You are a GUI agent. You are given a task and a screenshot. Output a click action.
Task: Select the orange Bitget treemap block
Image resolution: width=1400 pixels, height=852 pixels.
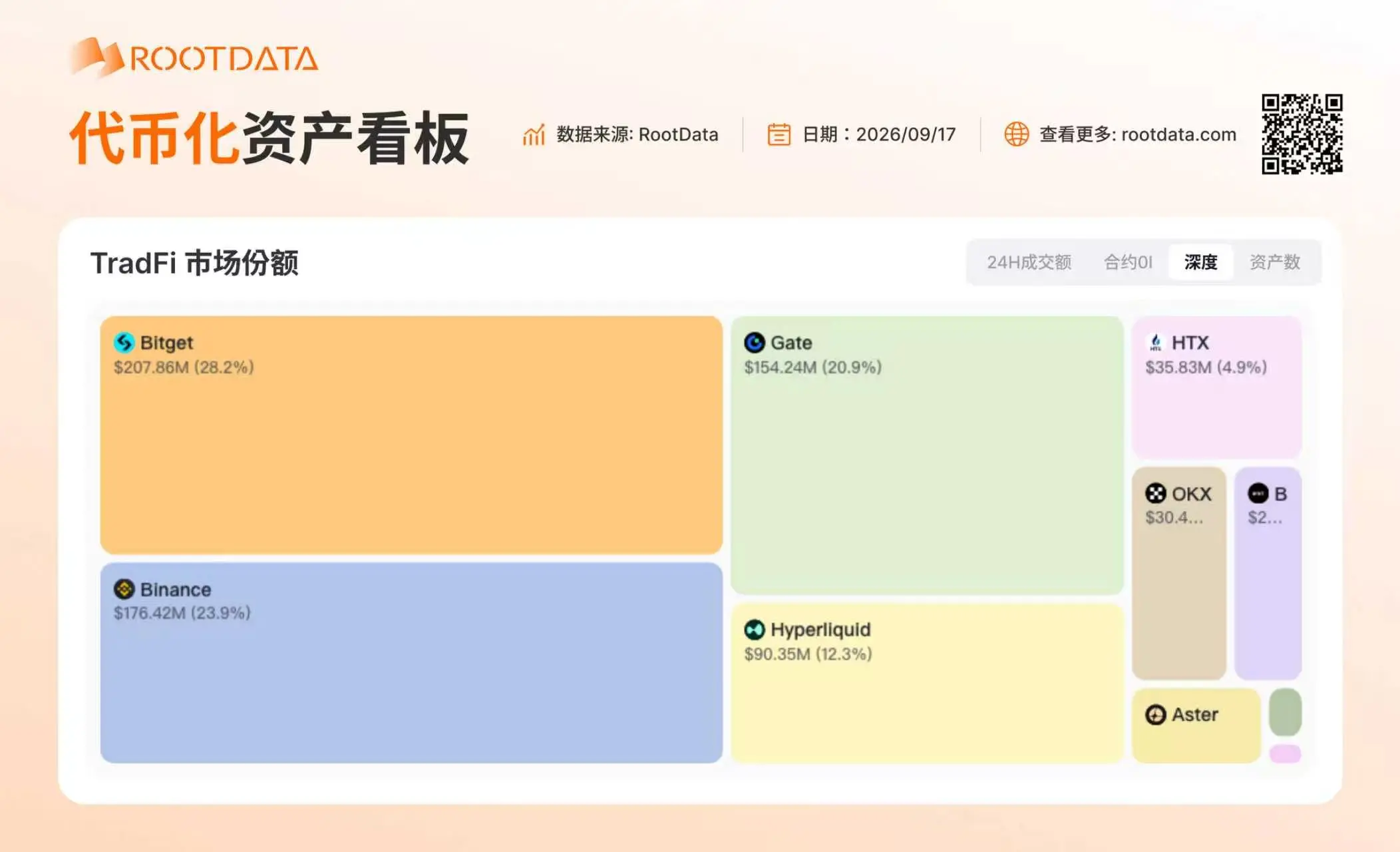[x=411, y=435]
